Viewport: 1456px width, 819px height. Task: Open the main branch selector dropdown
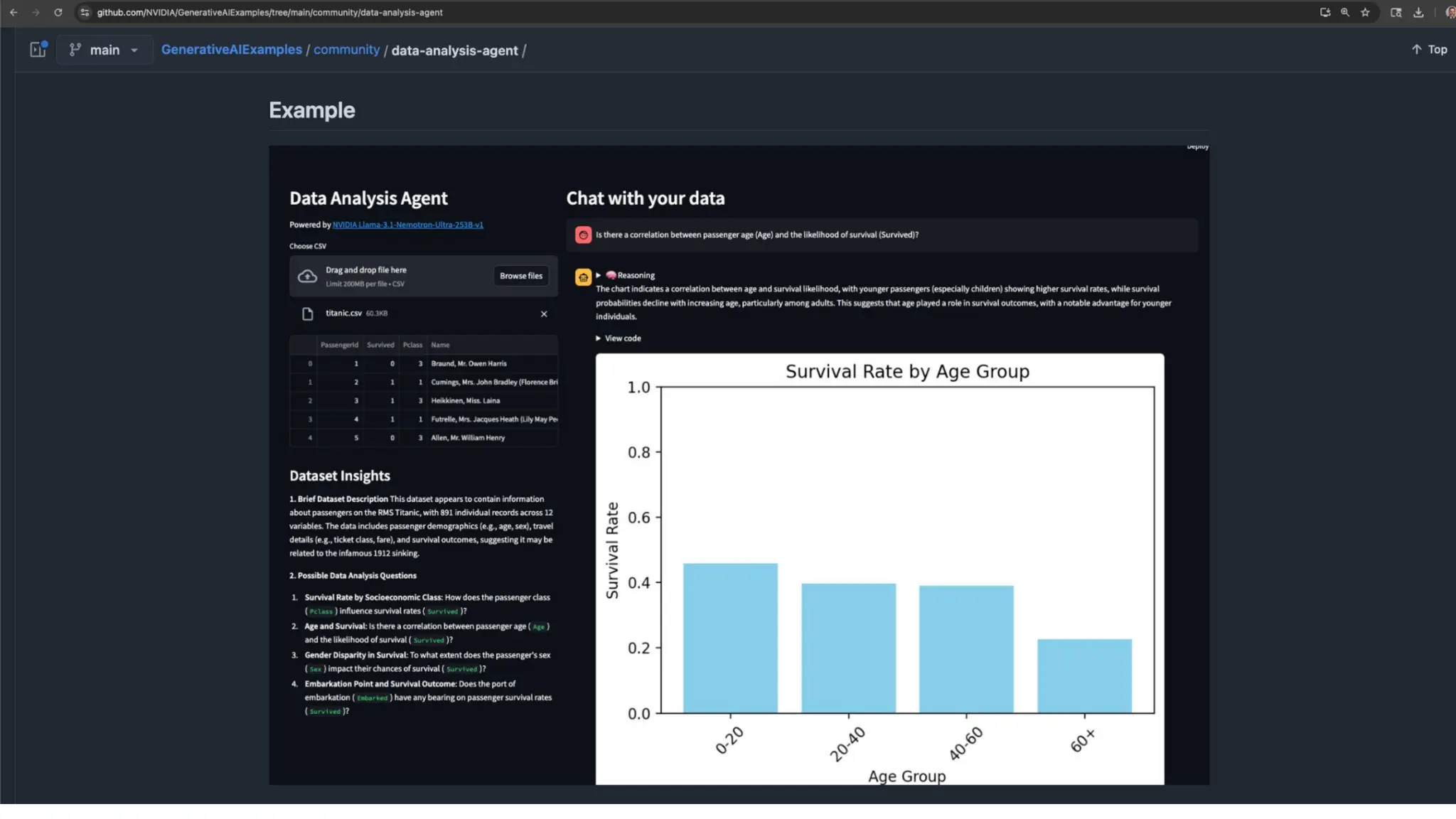click(x=104, y=50)
